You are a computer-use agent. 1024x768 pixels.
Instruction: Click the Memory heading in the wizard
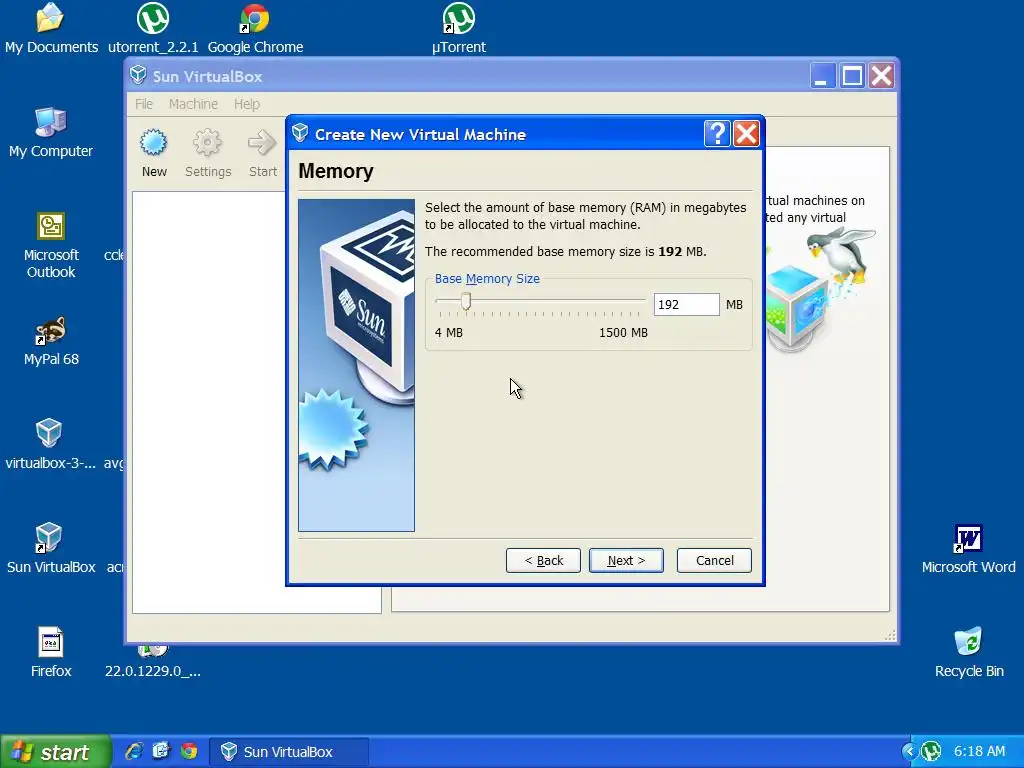coord(336,171)
